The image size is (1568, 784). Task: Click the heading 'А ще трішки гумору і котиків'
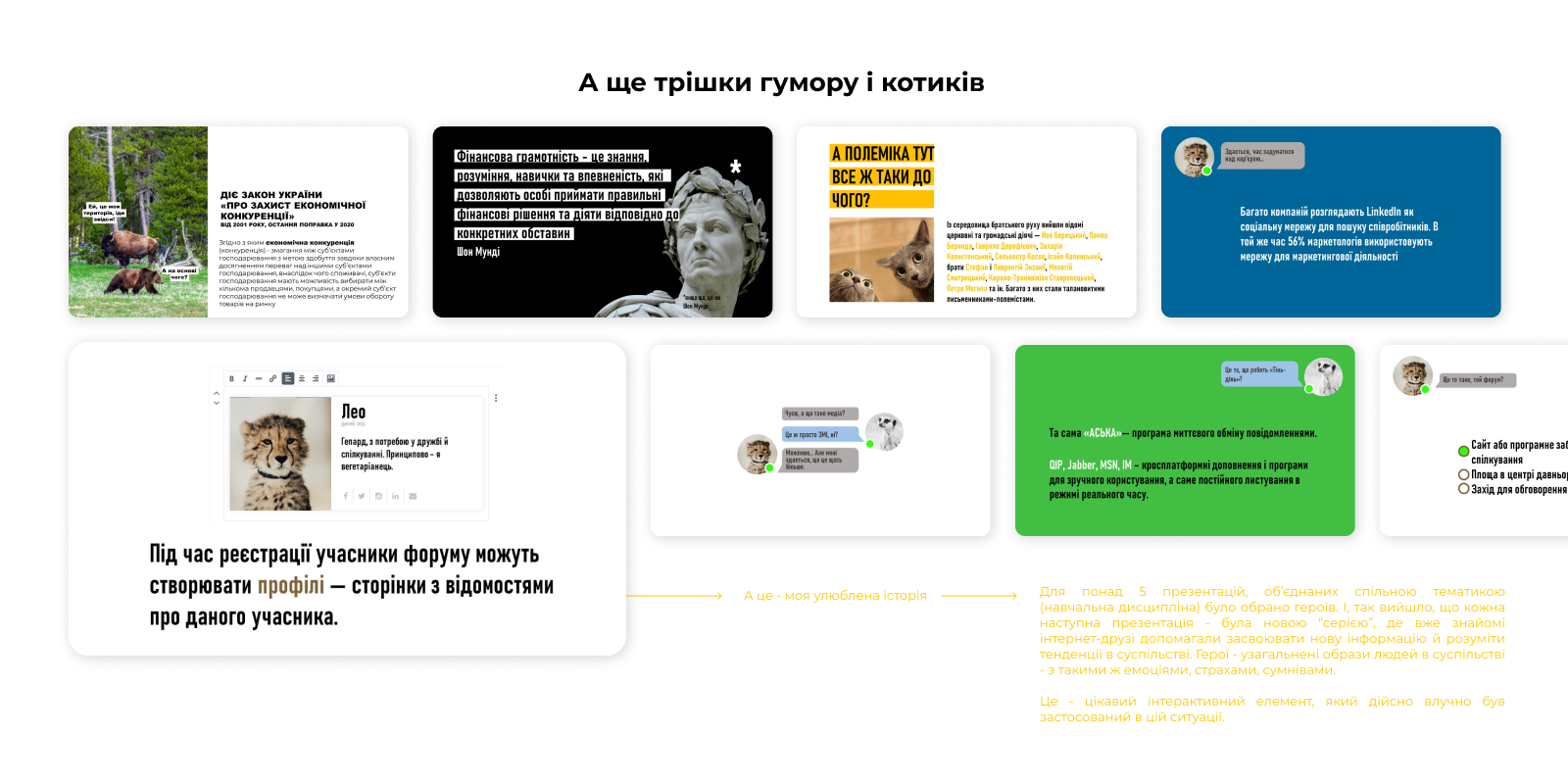pos(781,82)
